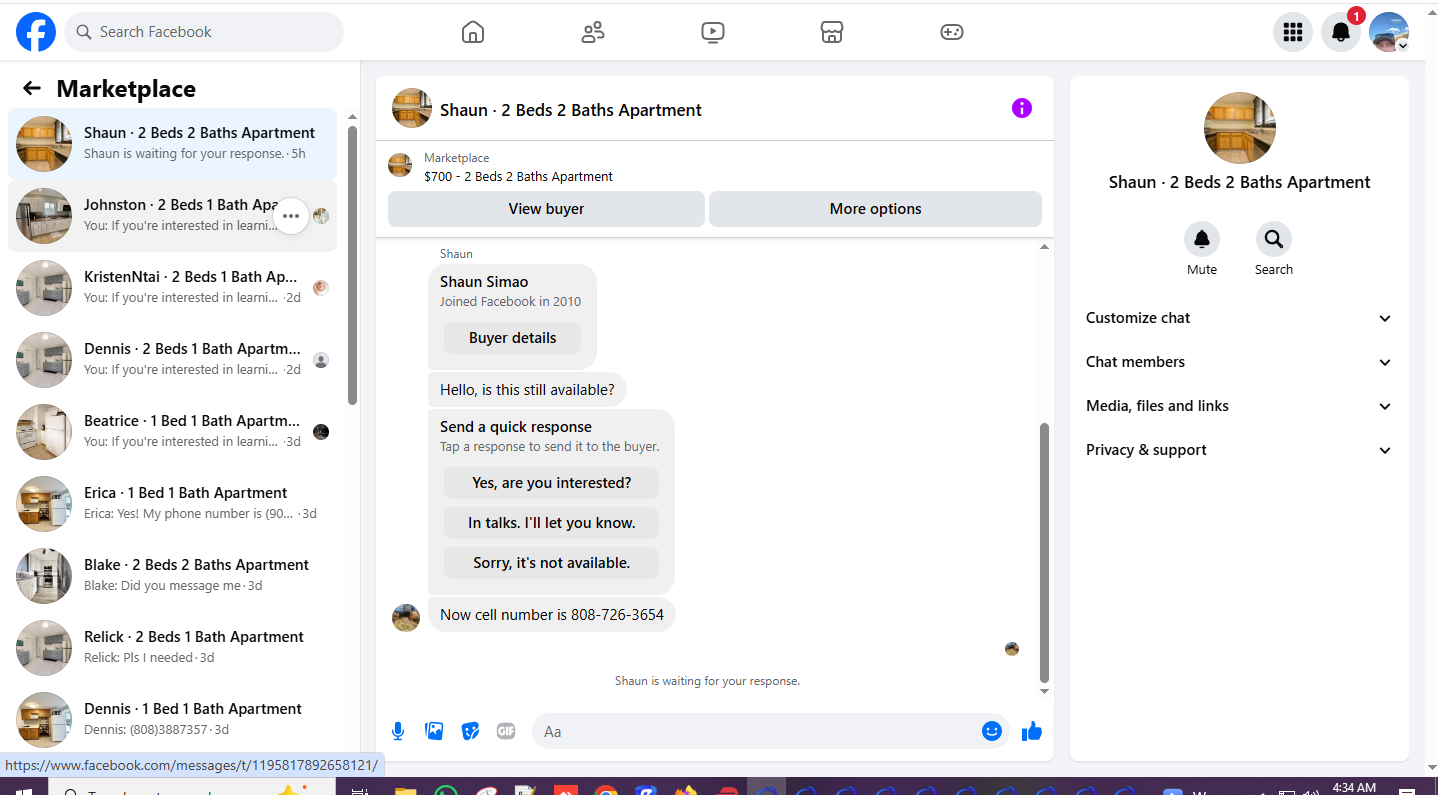This screenshot has height=795, width=1438.
Task: Open account profile picture menu
Action: 1389,32
